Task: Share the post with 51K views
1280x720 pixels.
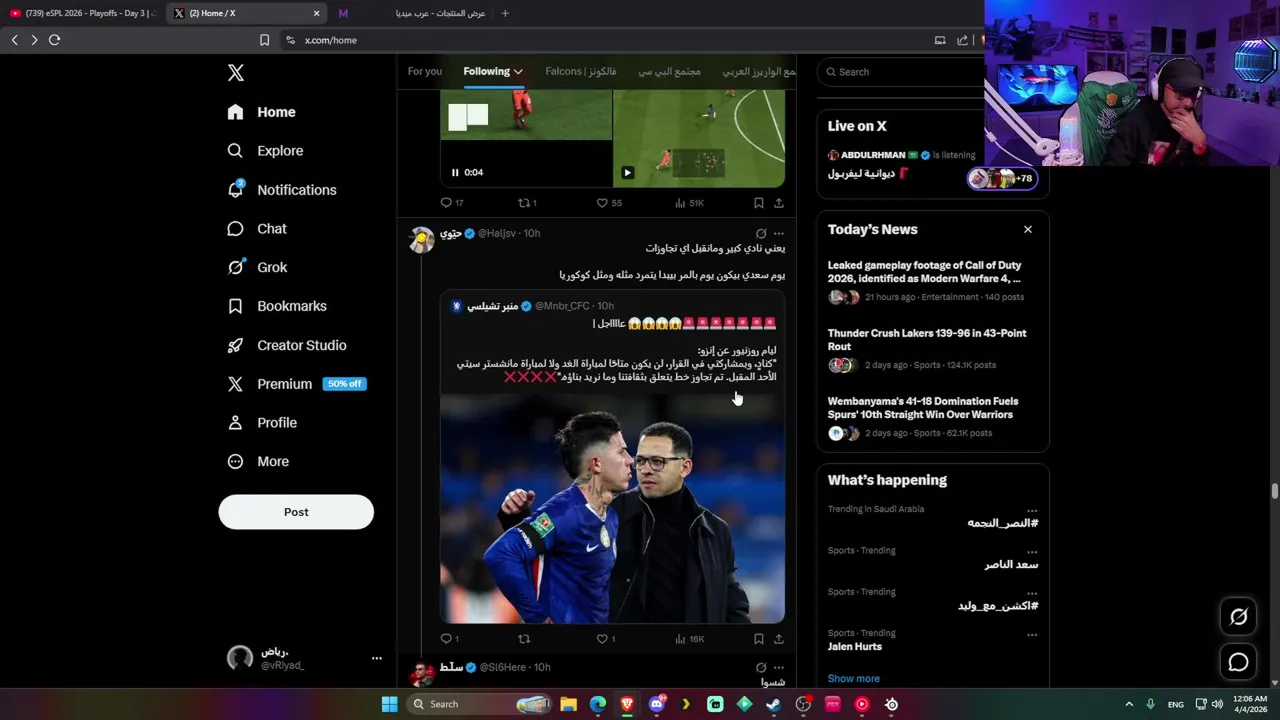Action: [779, 203]
